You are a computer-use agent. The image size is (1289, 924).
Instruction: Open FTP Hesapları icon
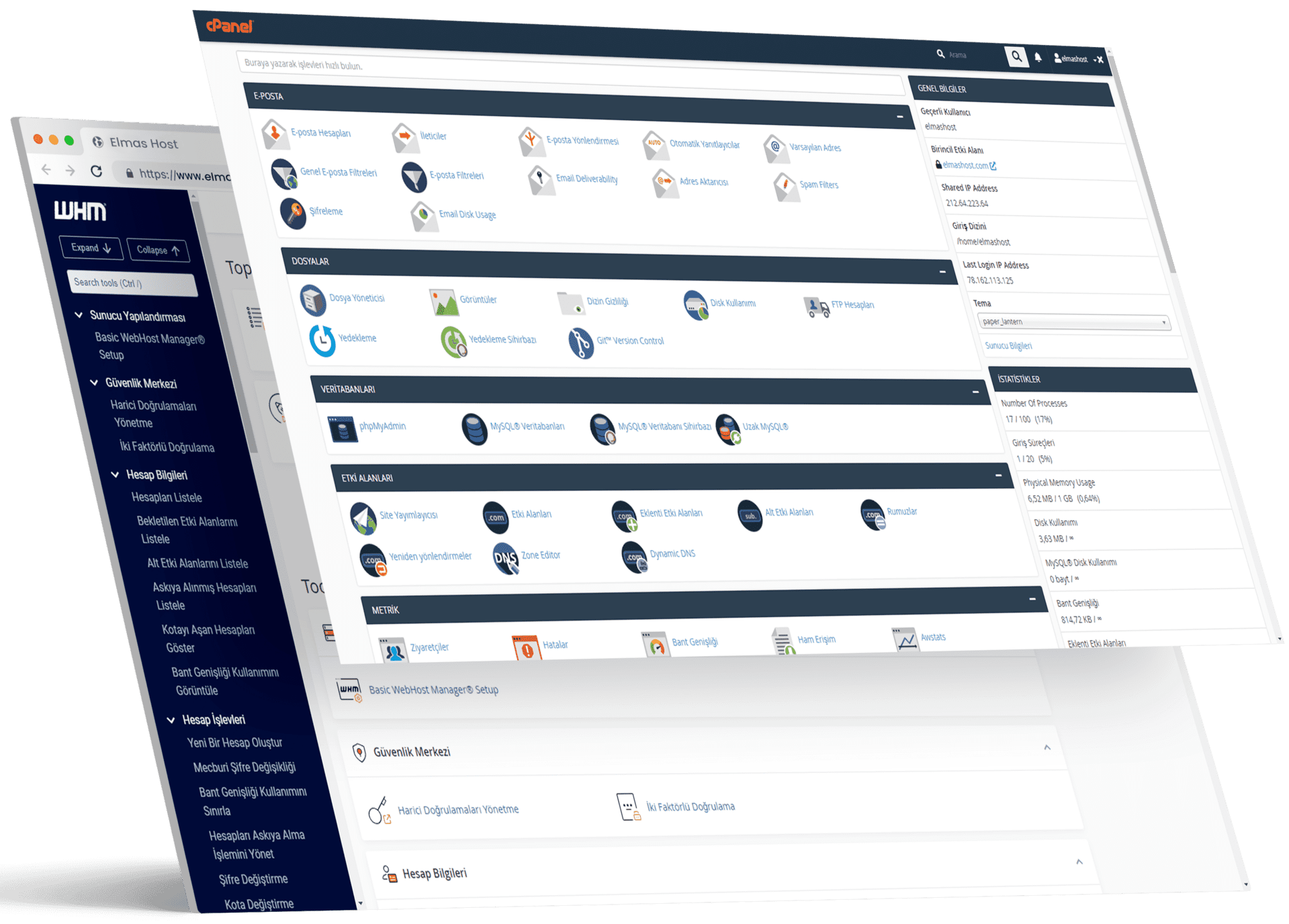[816, 307]
